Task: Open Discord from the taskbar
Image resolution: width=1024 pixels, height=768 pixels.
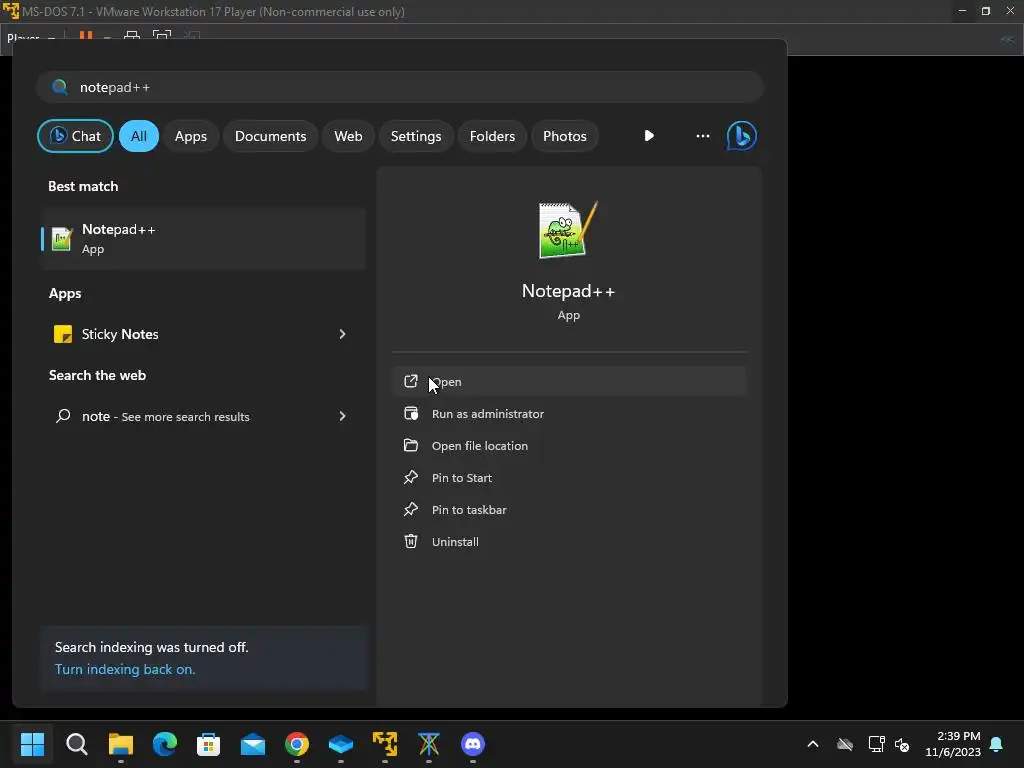Action: (473, 744)
